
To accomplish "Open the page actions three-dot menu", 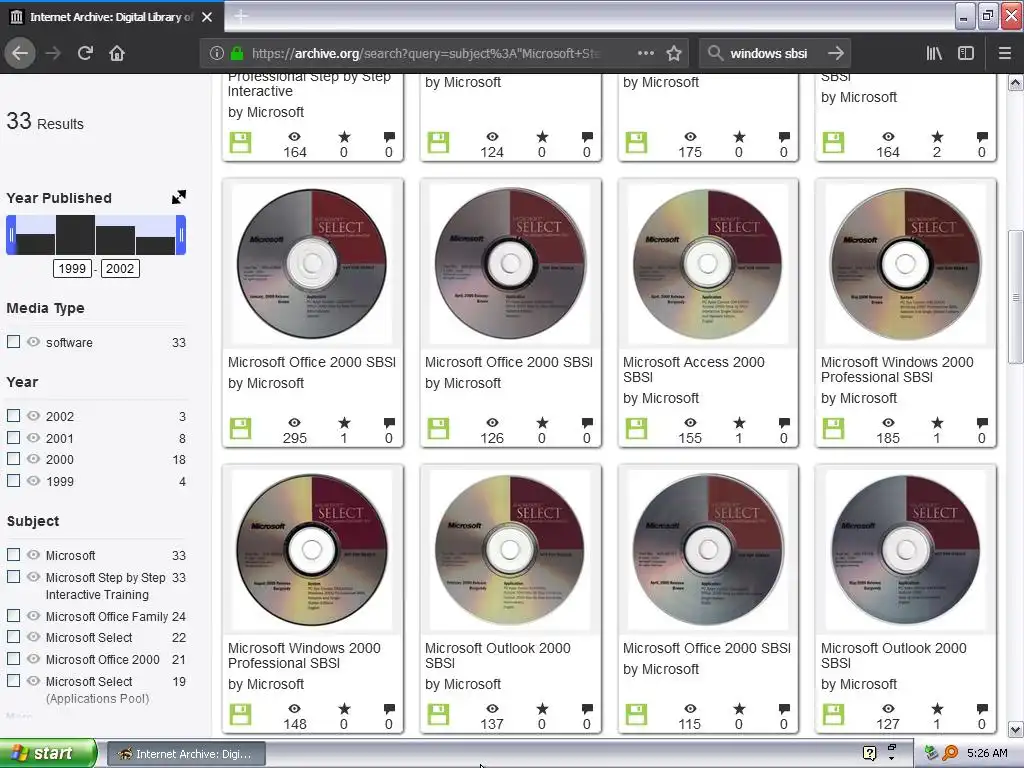I will pos(645,53).
